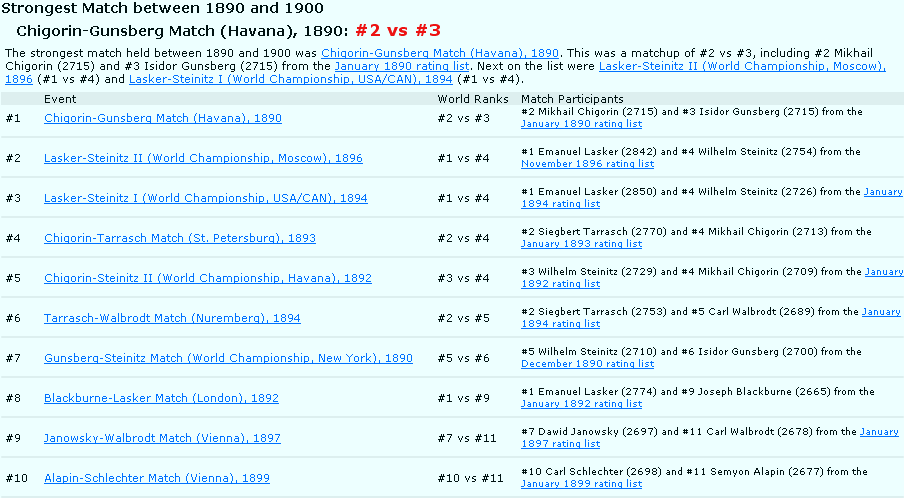Select Chigorin-Steinitz II (Havana), 1892 event
The width and height of the screenshot is (904, 498).
207,278
